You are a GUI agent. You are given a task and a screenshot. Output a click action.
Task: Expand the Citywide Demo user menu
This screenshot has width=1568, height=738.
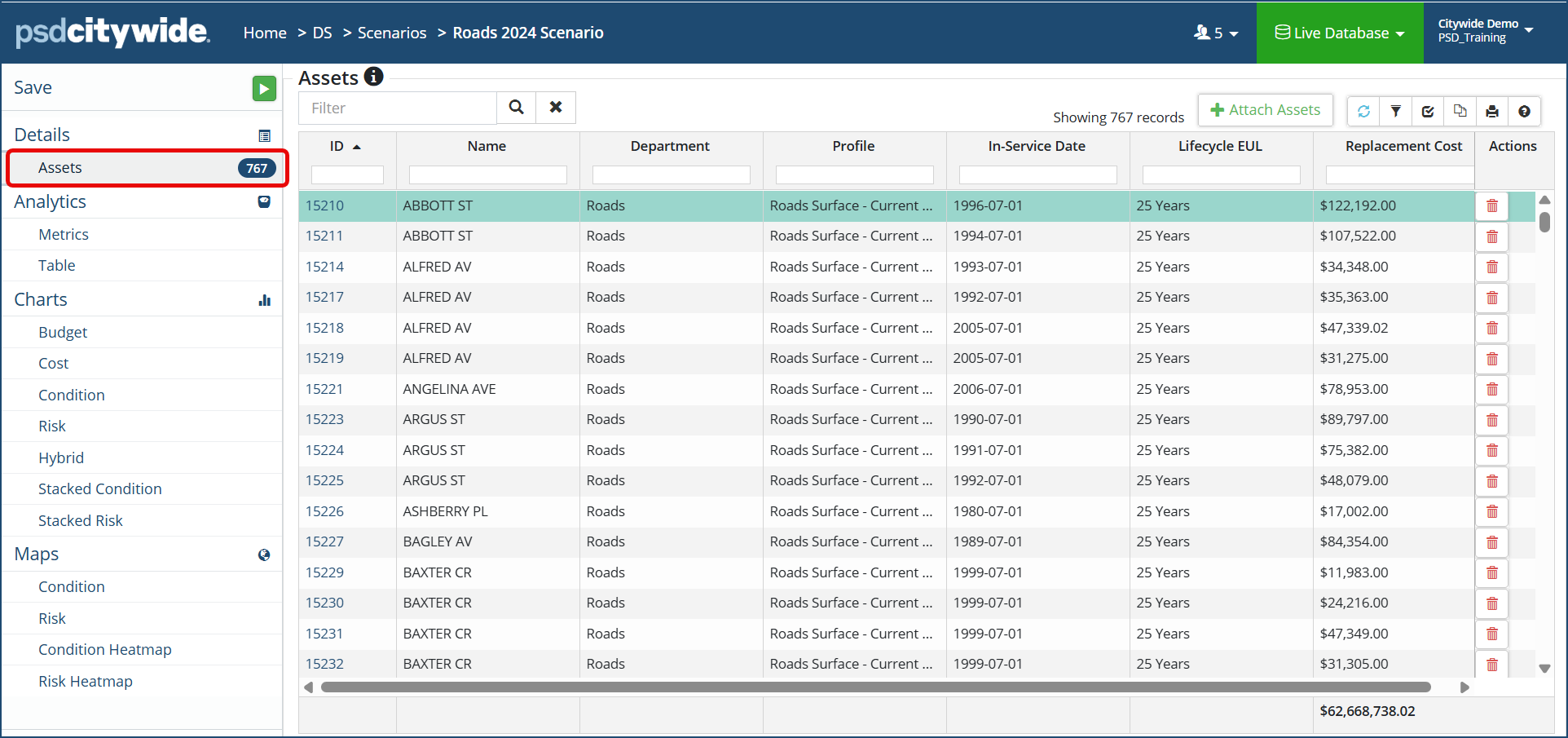pyautogui.click(x=1485, y=31)
